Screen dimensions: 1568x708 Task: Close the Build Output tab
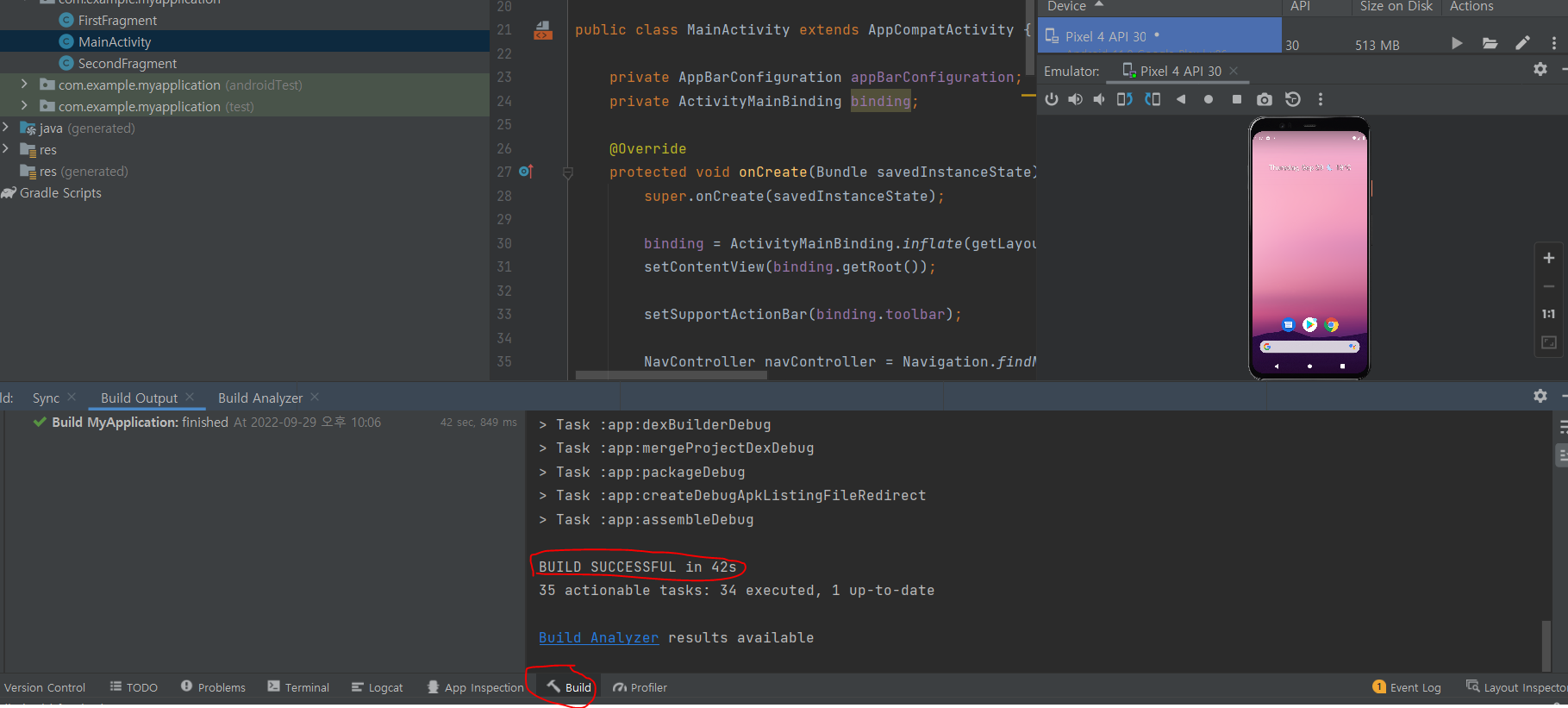point(190,397)
